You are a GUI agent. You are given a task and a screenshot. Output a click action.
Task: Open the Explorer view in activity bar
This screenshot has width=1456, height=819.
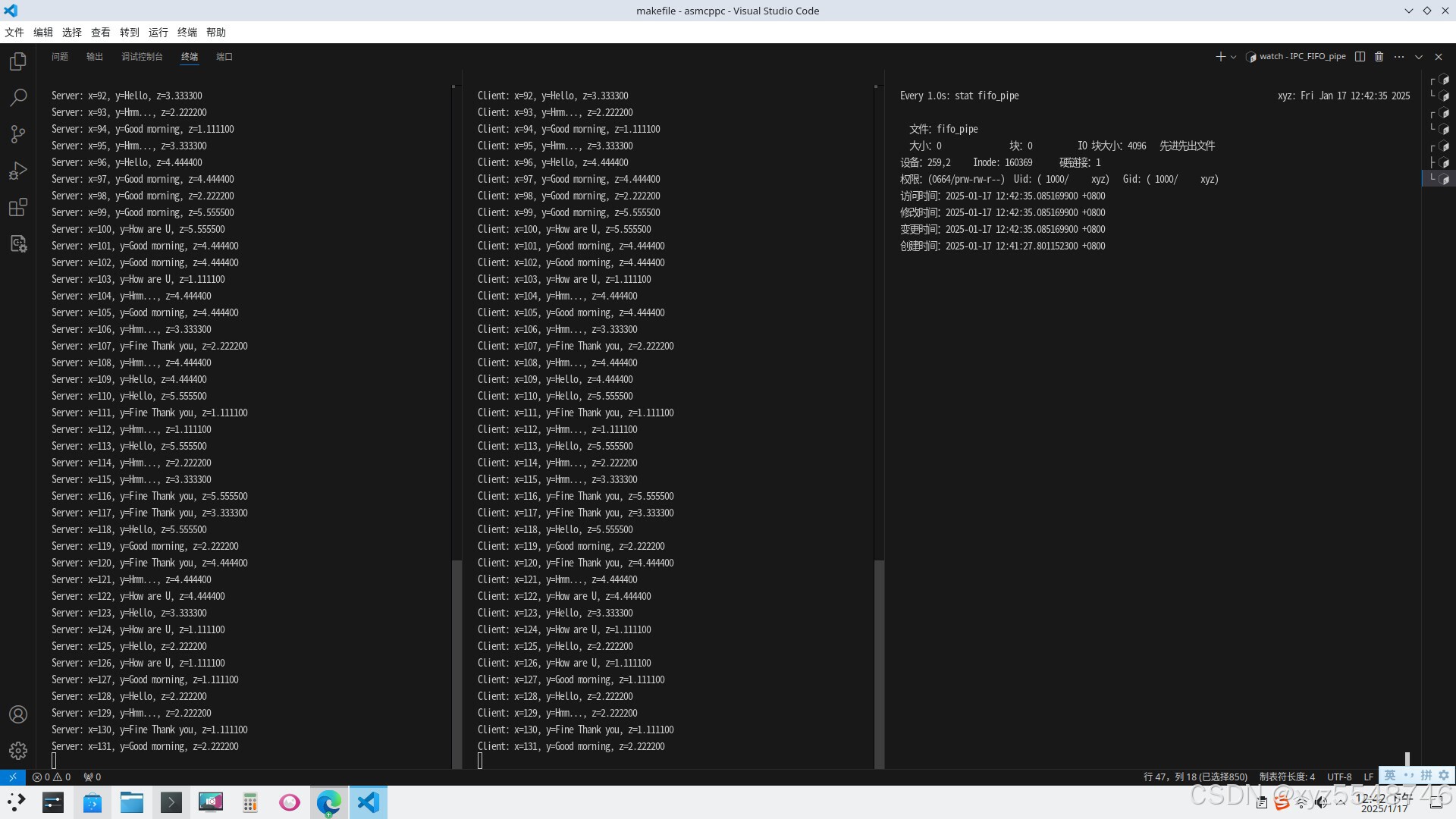18,61
